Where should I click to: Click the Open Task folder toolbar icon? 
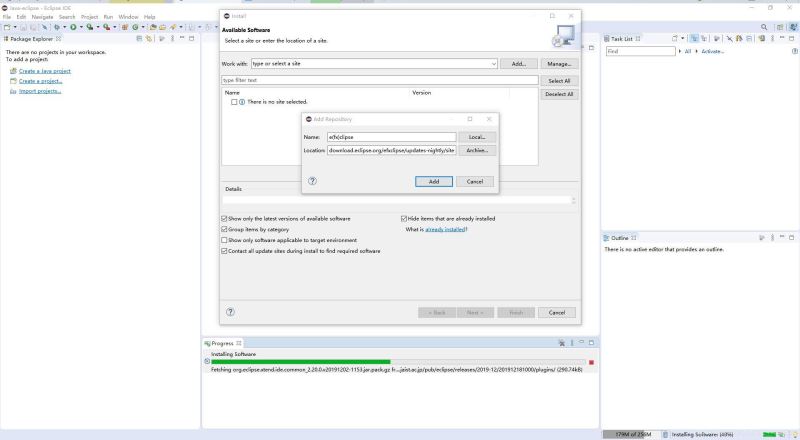click(x=162, y=27)
